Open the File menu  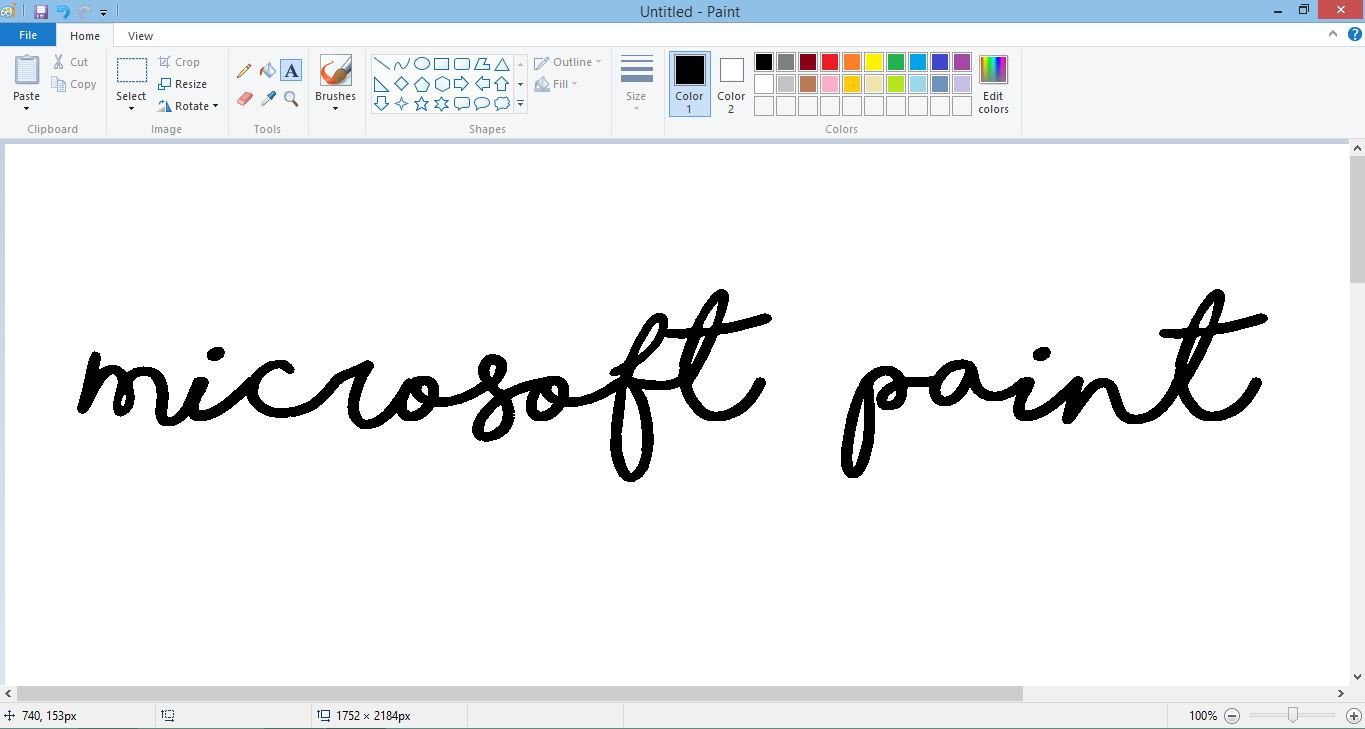(28, 35)
